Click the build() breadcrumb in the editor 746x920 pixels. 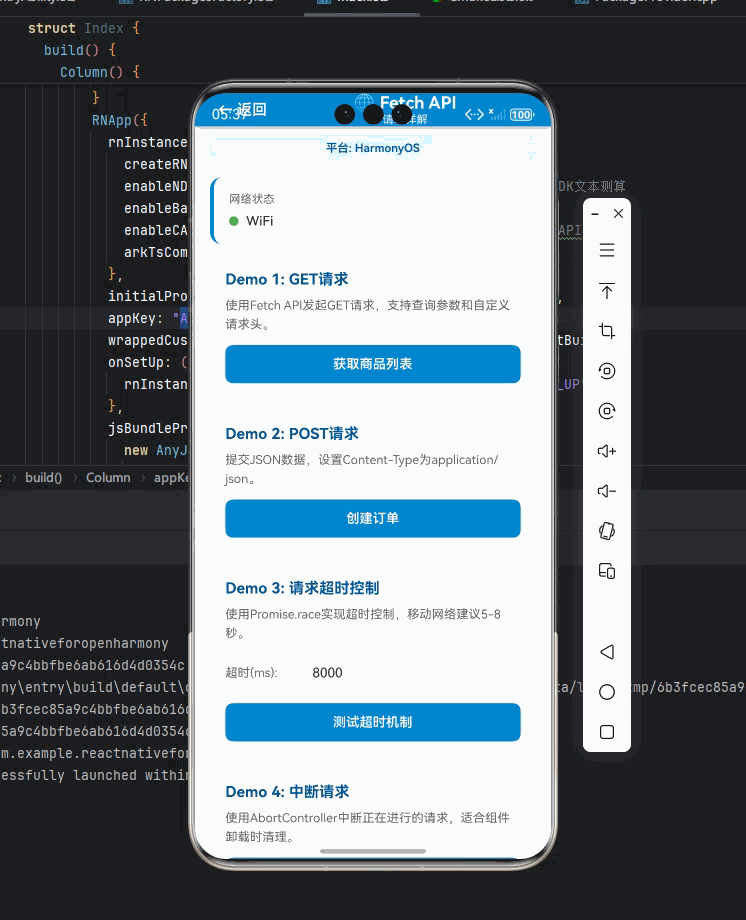(43, 478)
